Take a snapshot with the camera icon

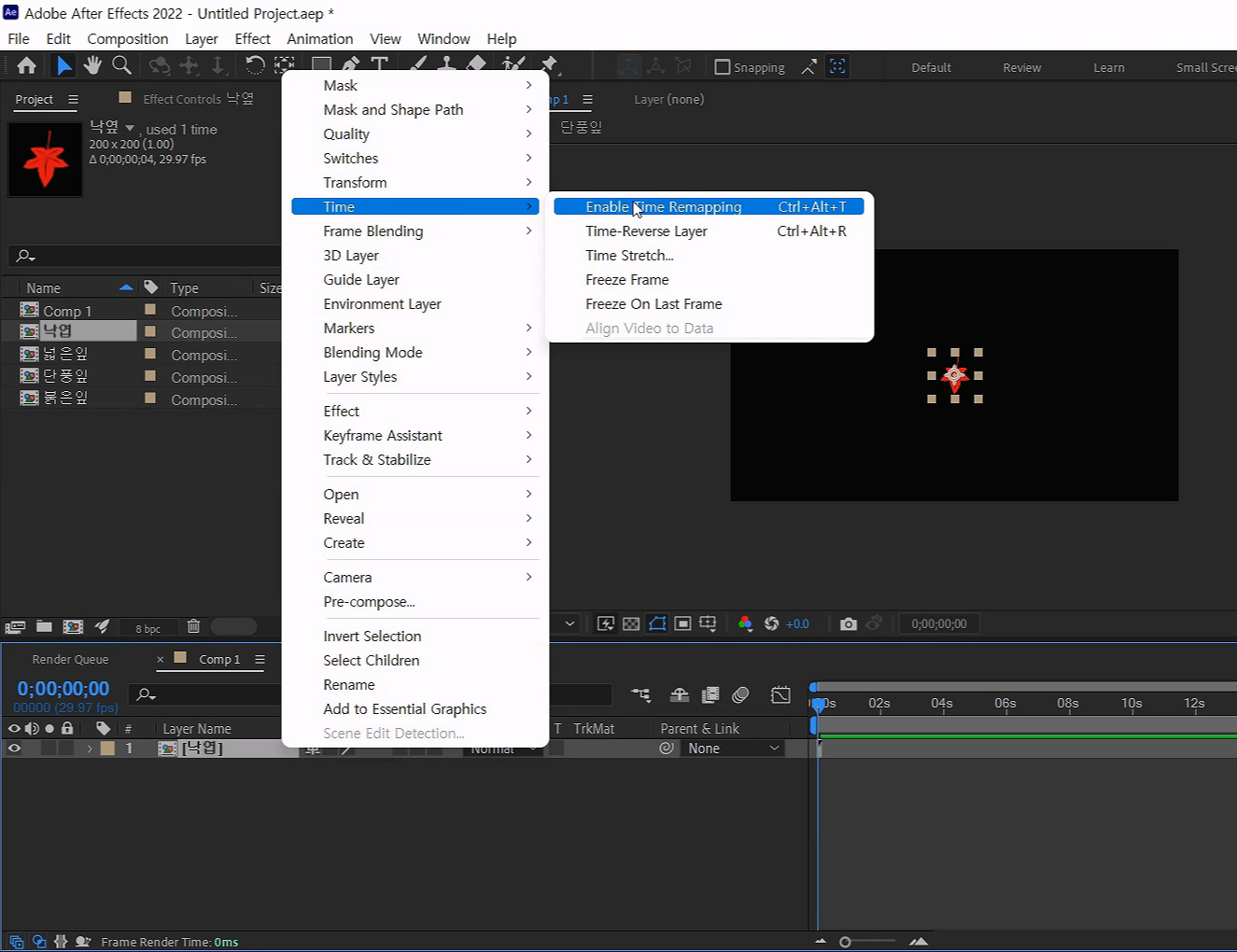pos(848,623)
